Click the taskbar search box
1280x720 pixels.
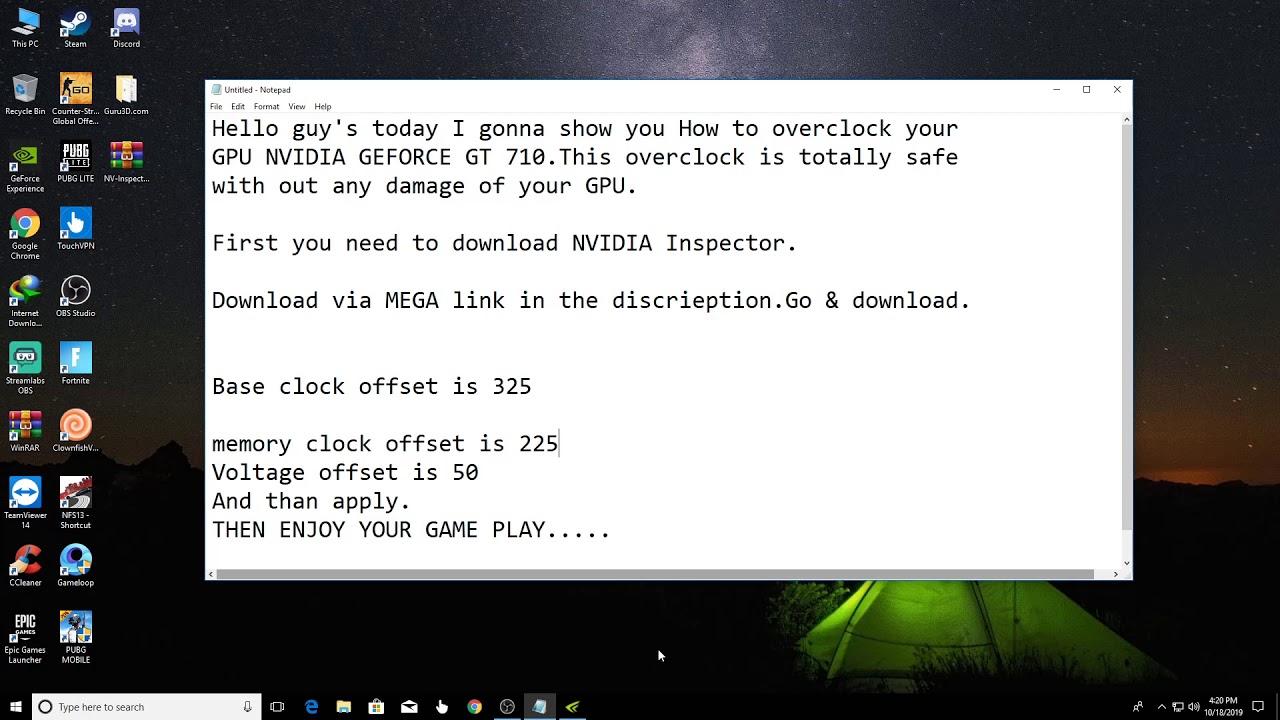(x=147, y=707)
